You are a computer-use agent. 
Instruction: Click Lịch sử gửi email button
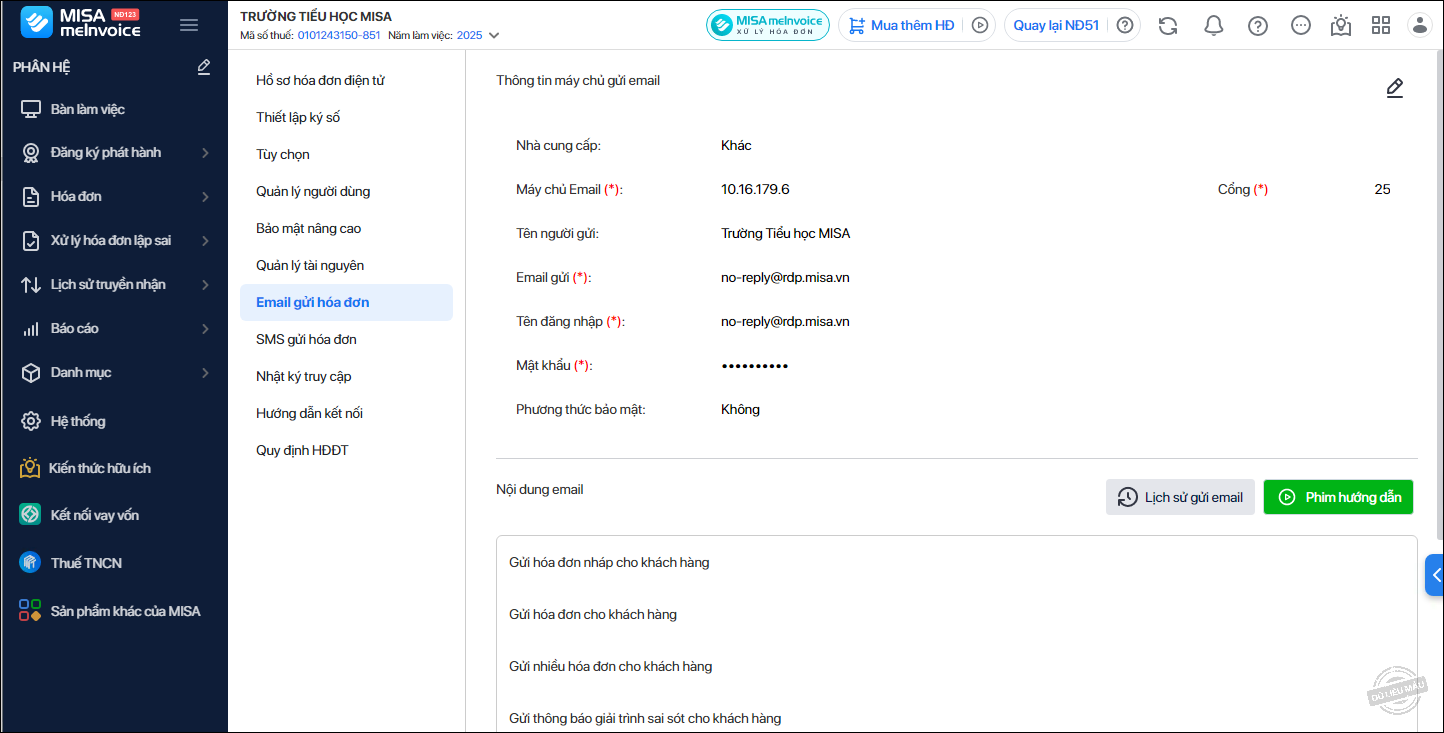pyautogui.click(x=1180, y=497)
